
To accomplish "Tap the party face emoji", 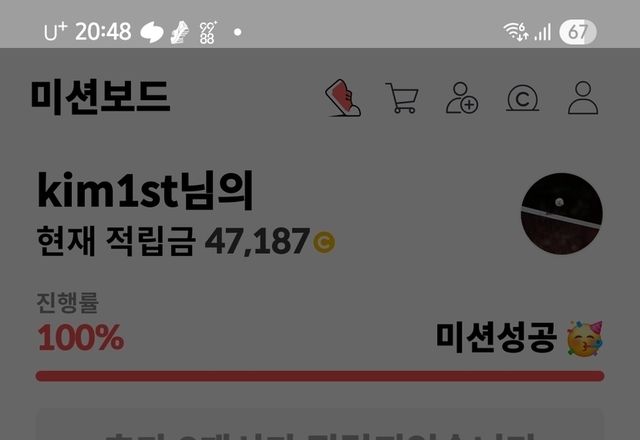I will click(585, 339).
